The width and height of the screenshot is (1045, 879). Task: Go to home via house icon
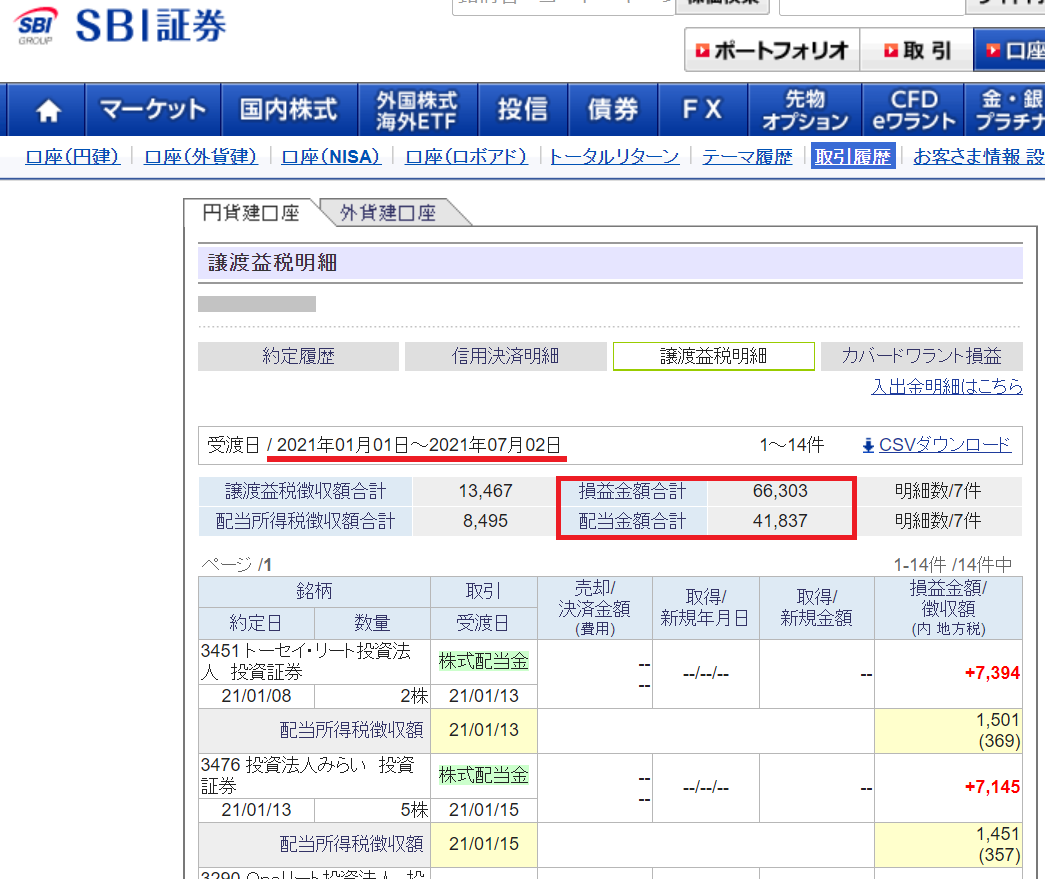coord(48,110)
